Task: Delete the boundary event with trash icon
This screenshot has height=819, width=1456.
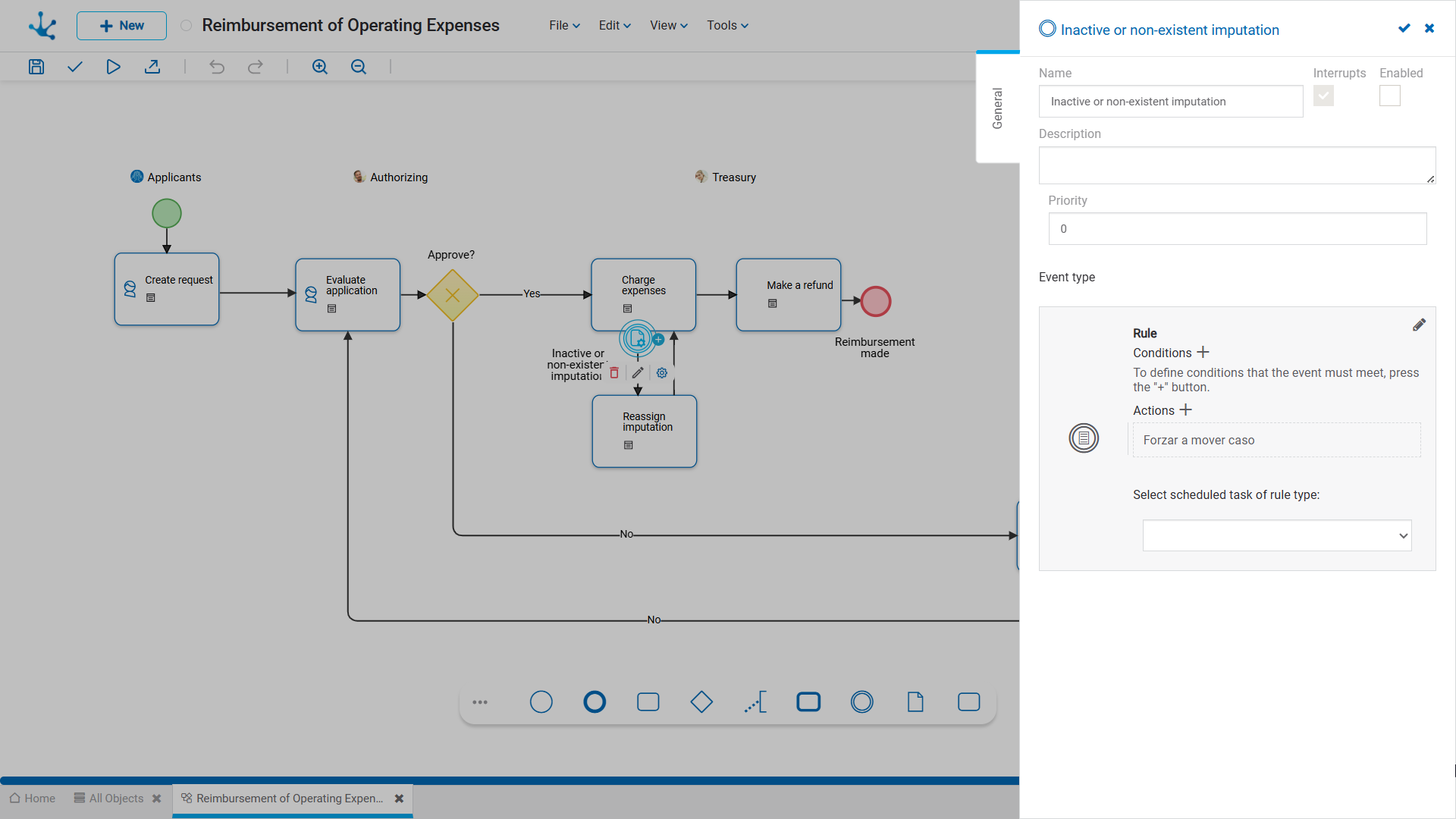Action: [614, 372]
